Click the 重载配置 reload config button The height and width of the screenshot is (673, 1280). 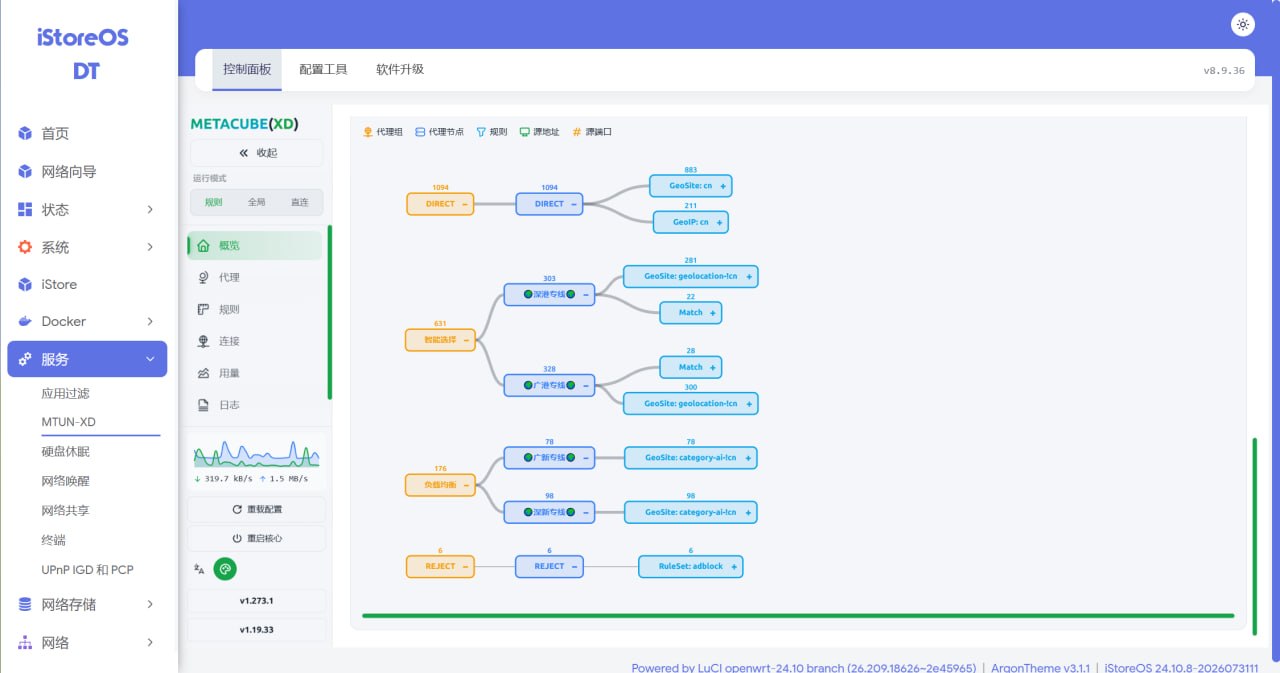pyautogui.click(x=256, y=509)
